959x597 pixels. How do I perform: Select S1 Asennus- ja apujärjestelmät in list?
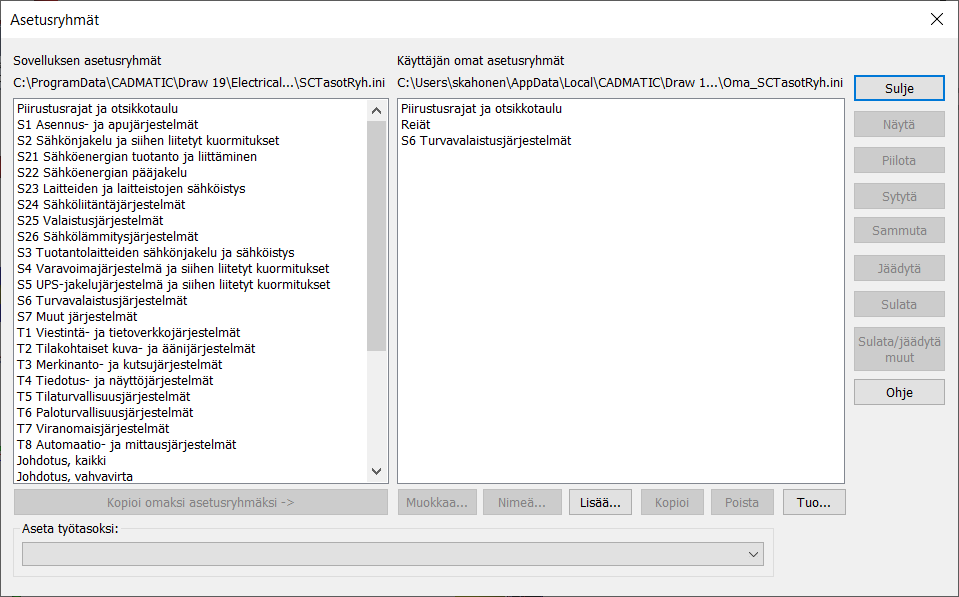(107, 125)
